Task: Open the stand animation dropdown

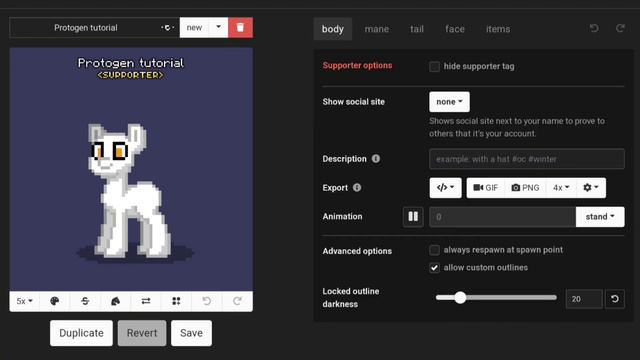Action: click(x=600, y=217)
